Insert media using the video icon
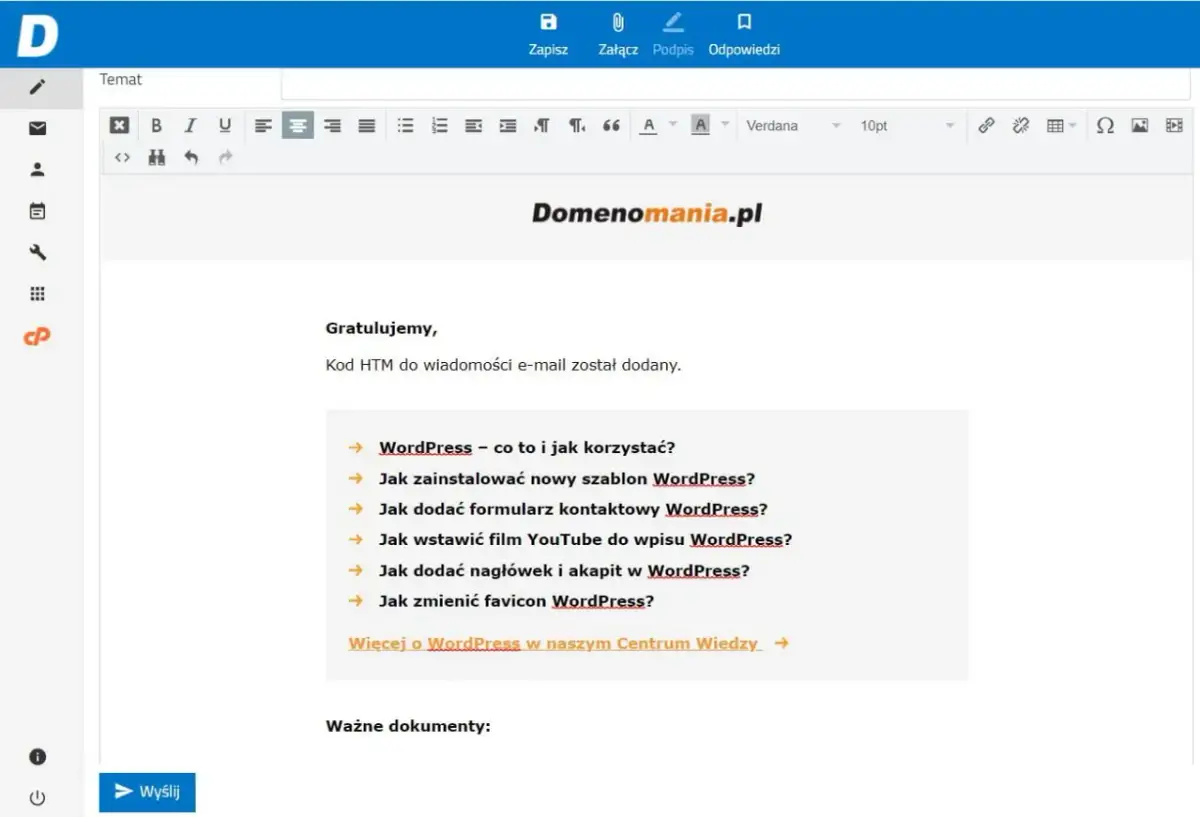 pos(1174,125)
